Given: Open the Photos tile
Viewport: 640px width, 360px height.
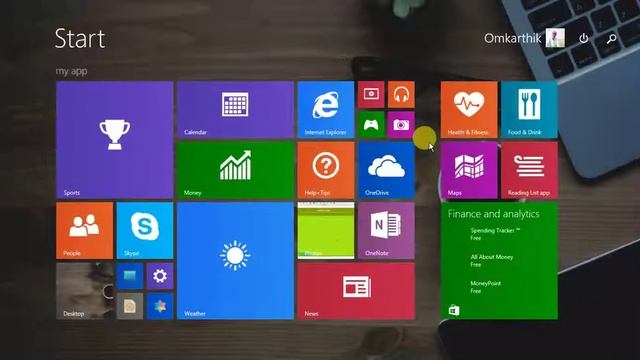Looking at the screenshot, I should pyautogui.click(x=326, y=231).
